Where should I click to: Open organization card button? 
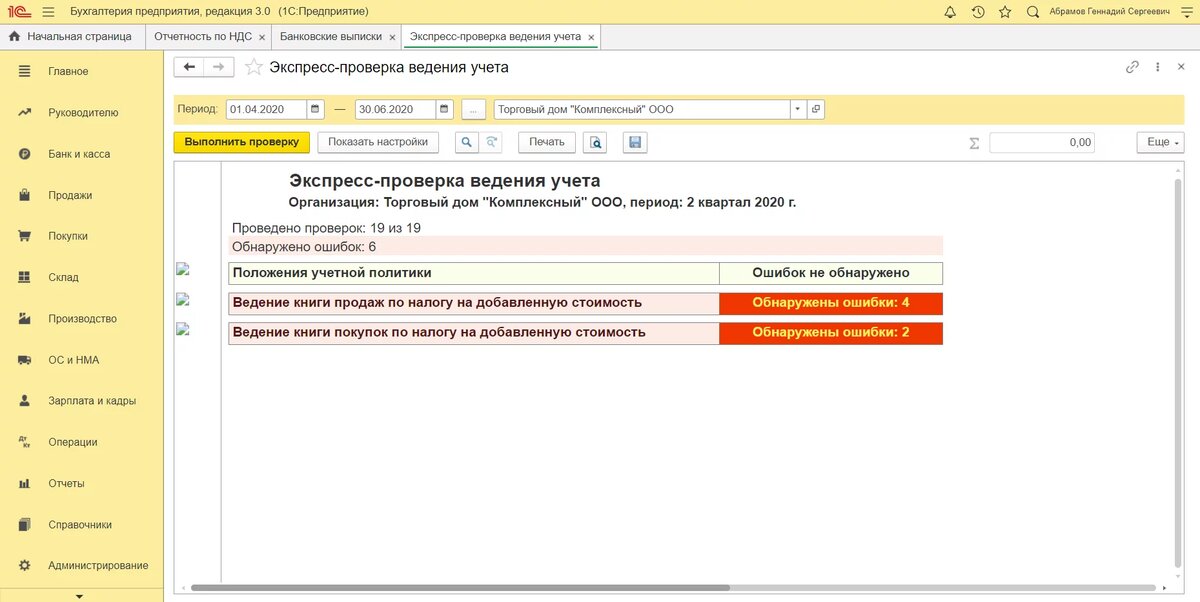(815, 109)
